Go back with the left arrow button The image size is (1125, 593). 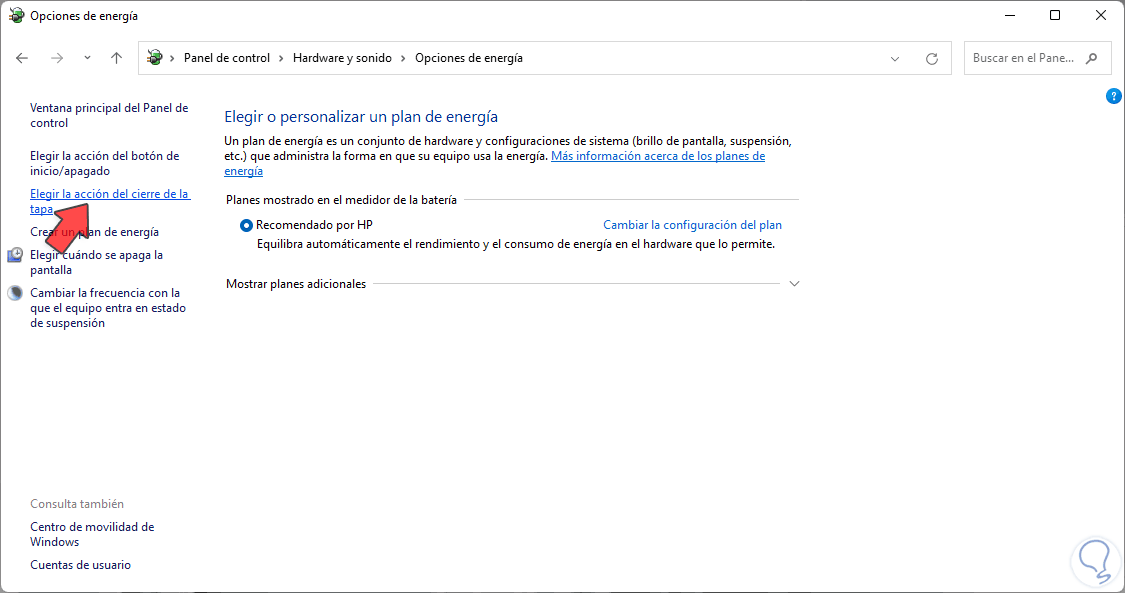pyautogui.click(x=22, y=58)
